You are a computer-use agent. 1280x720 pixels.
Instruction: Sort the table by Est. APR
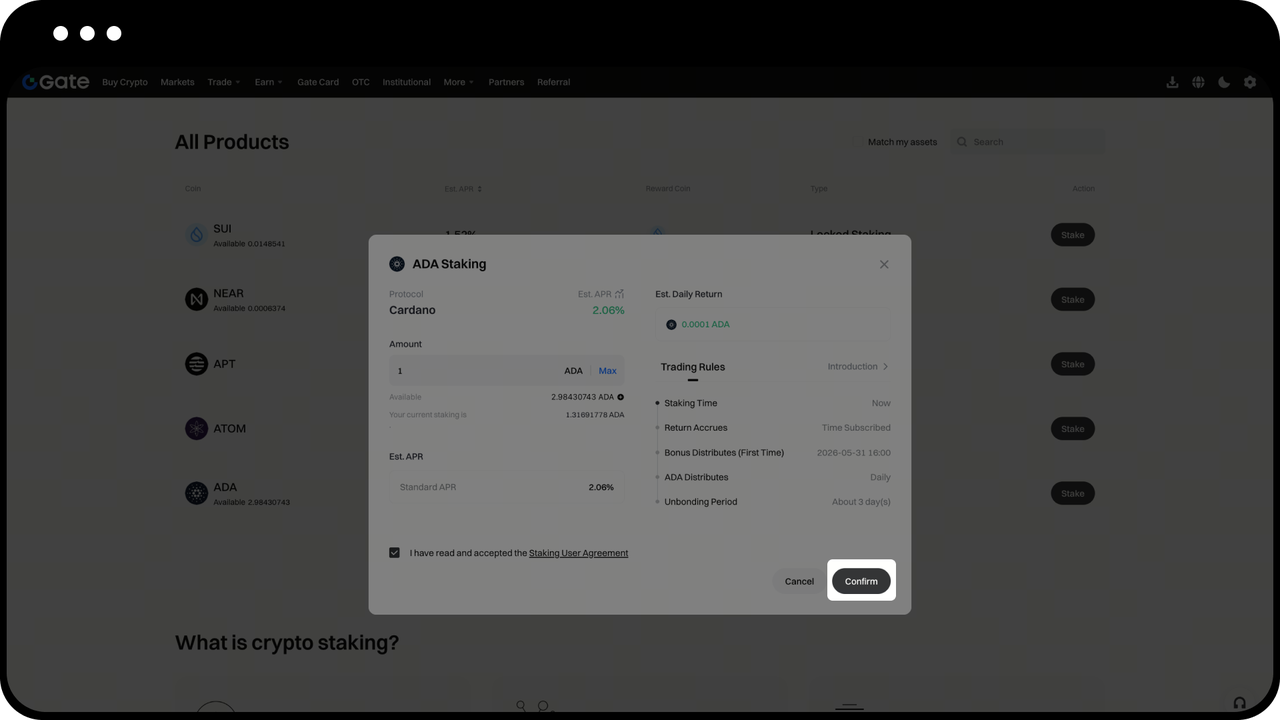coord(463,189)
